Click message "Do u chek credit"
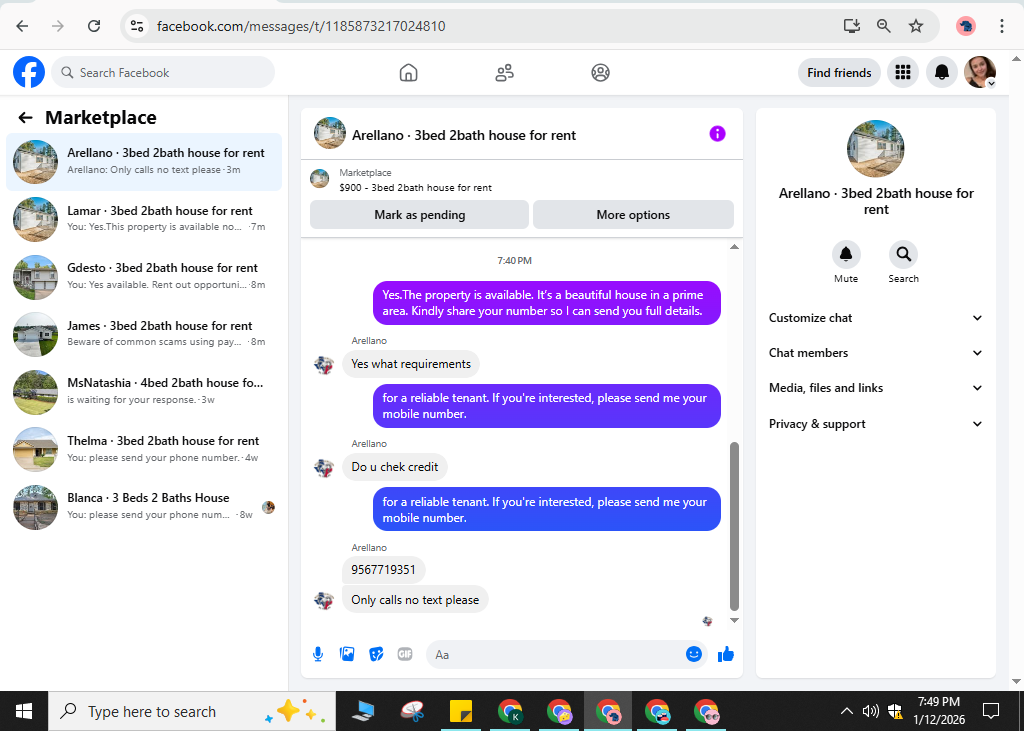Image resolution: width=1024 pixels, height=731 pixels. [394, 467]
